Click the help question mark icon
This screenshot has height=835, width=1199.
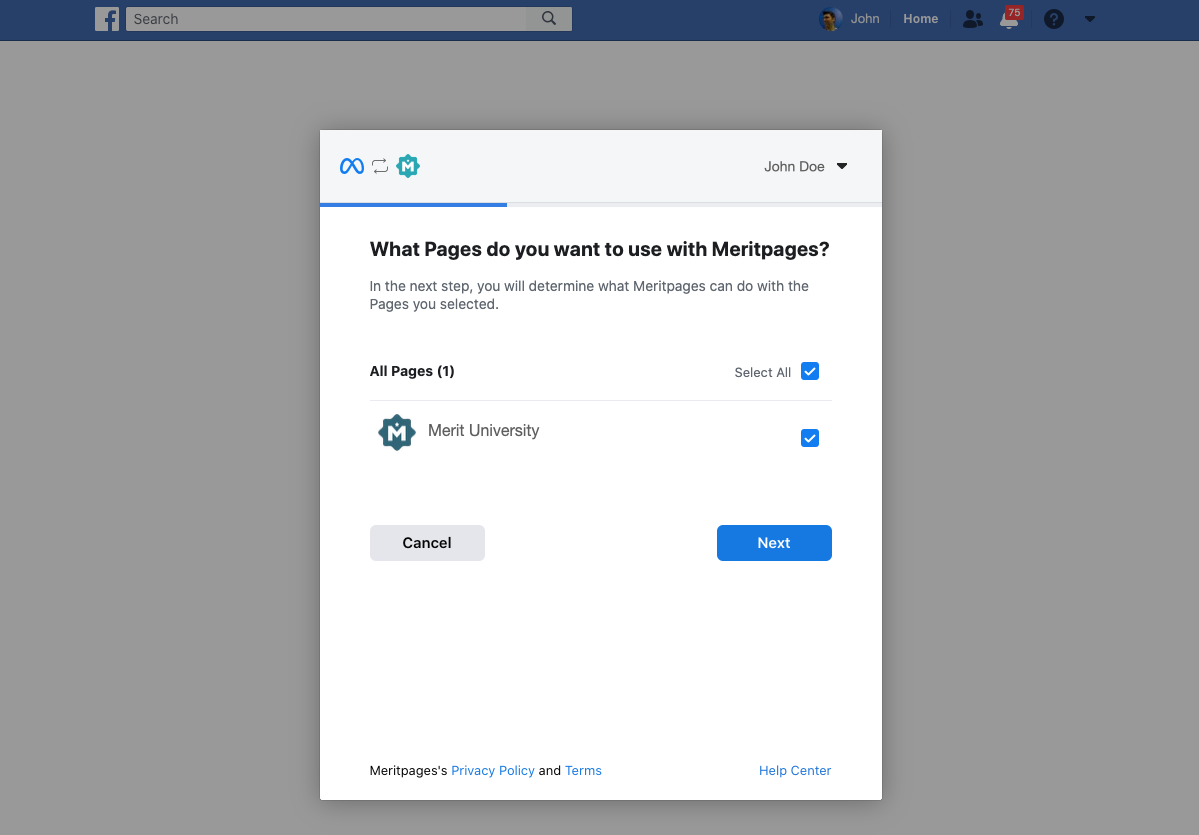[x=1054, y=19]
